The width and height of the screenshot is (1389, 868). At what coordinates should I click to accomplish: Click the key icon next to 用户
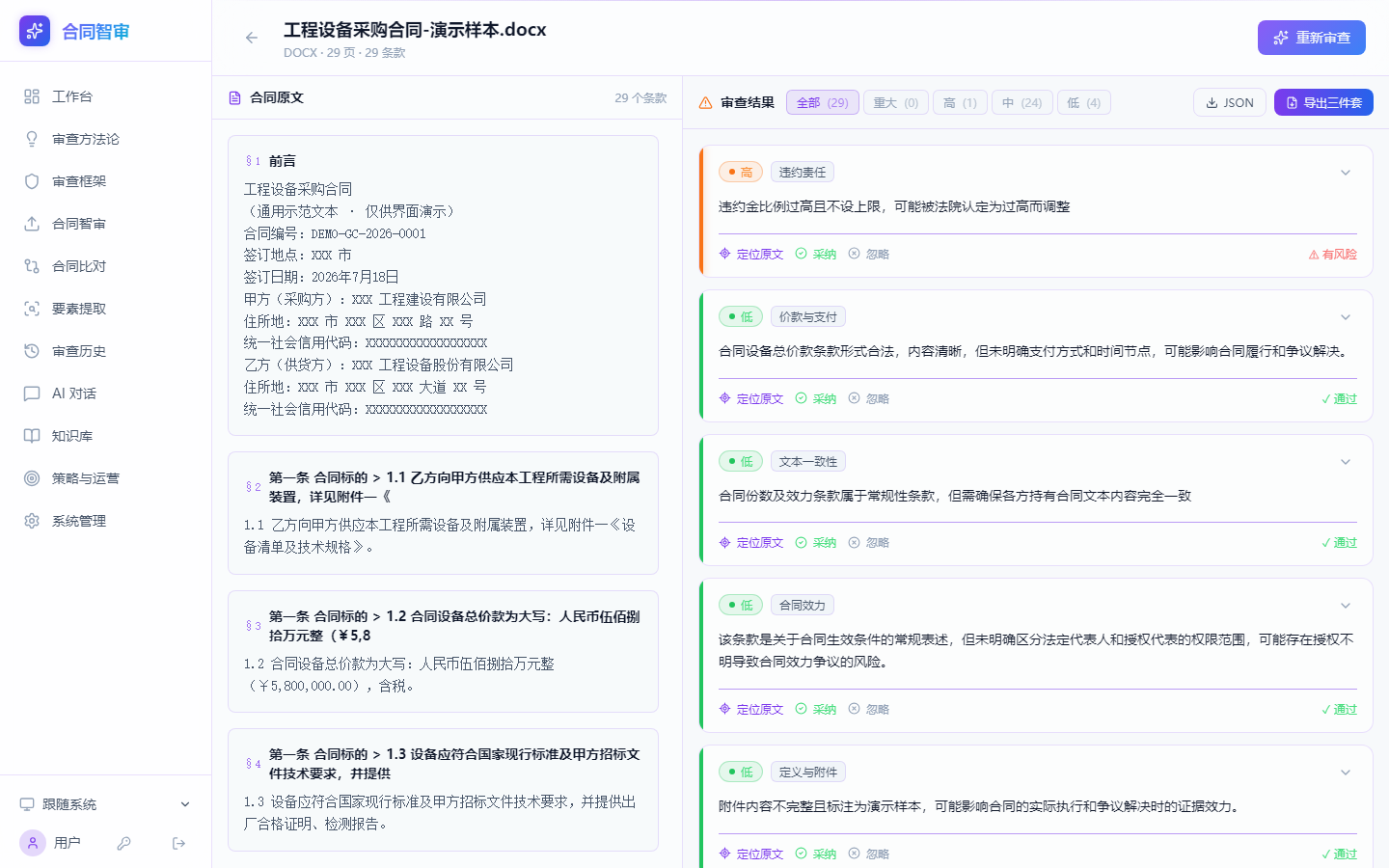[123, 843]
